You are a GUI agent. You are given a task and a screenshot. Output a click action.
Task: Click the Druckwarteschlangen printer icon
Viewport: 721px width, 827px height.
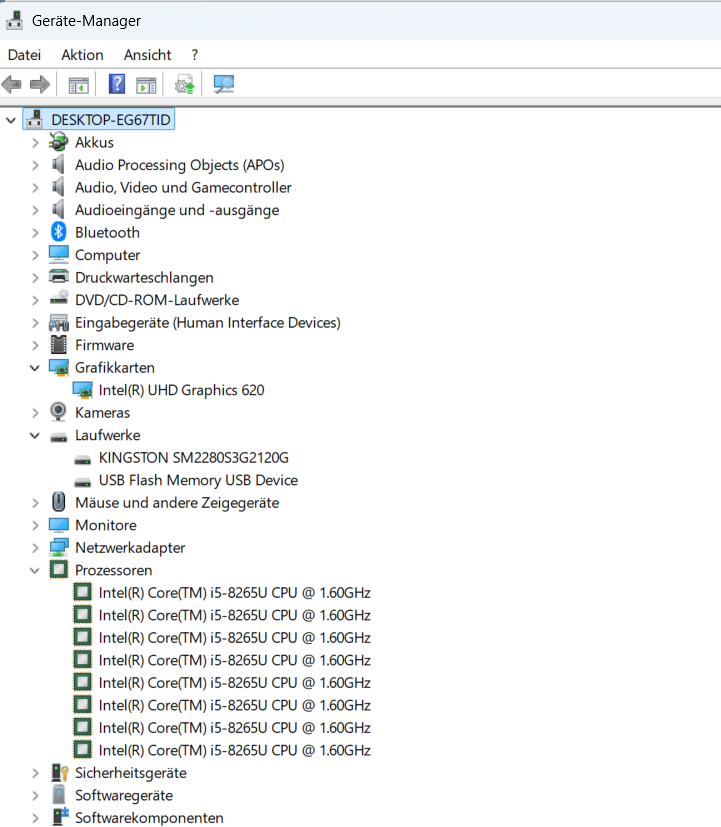point(59,277)
